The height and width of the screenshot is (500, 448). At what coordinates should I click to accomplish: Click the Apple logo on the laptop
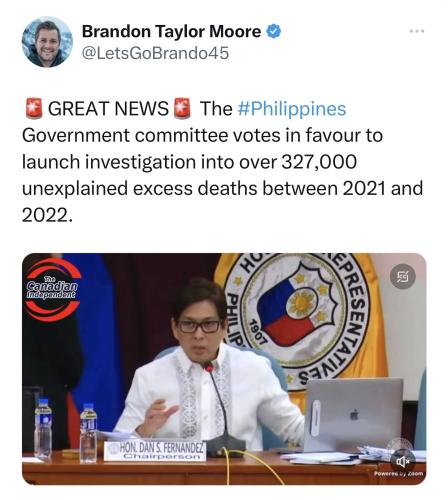(354, 415)
